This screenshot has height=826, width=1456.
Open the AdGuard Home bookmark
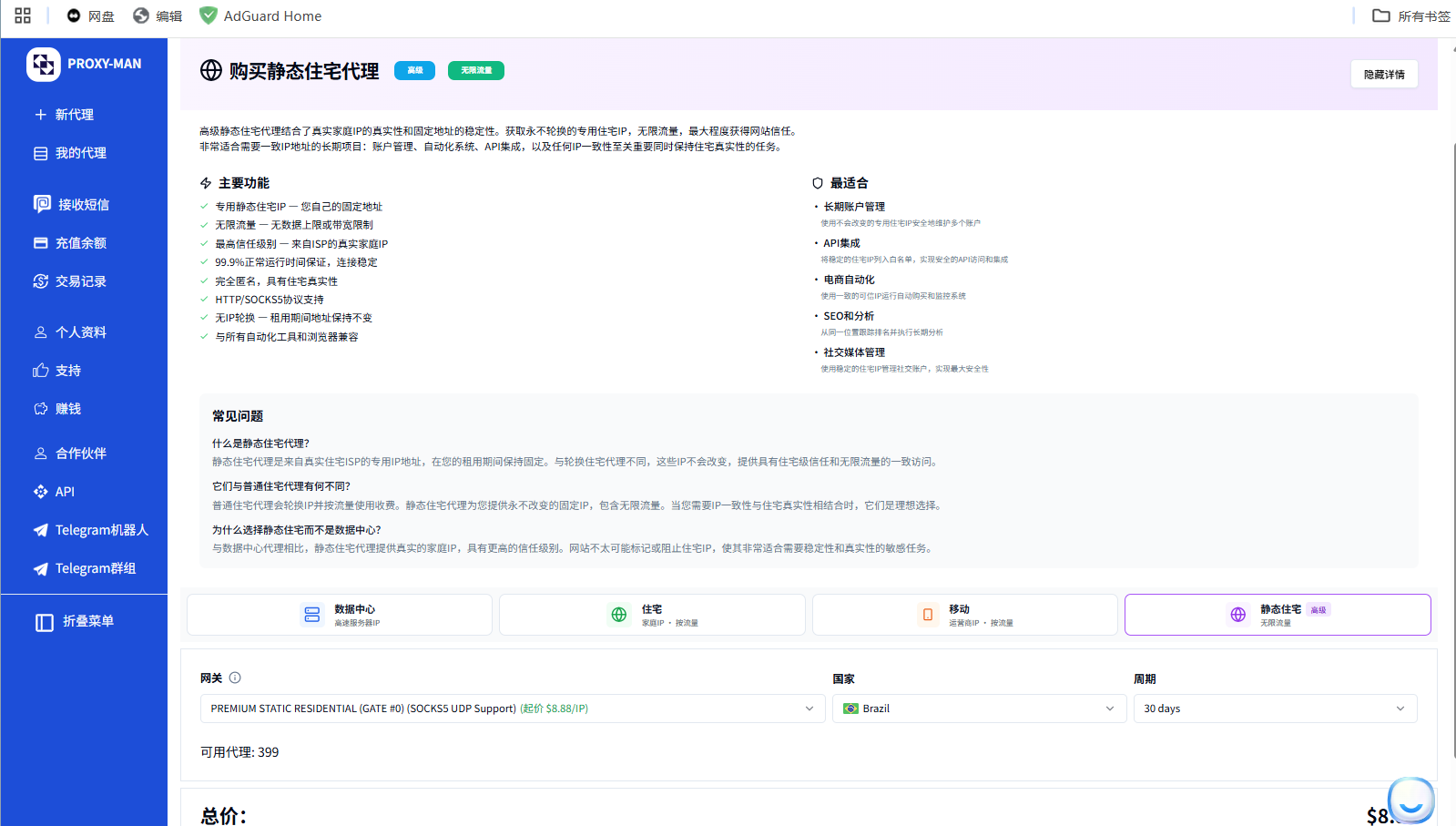pos(260,16)
